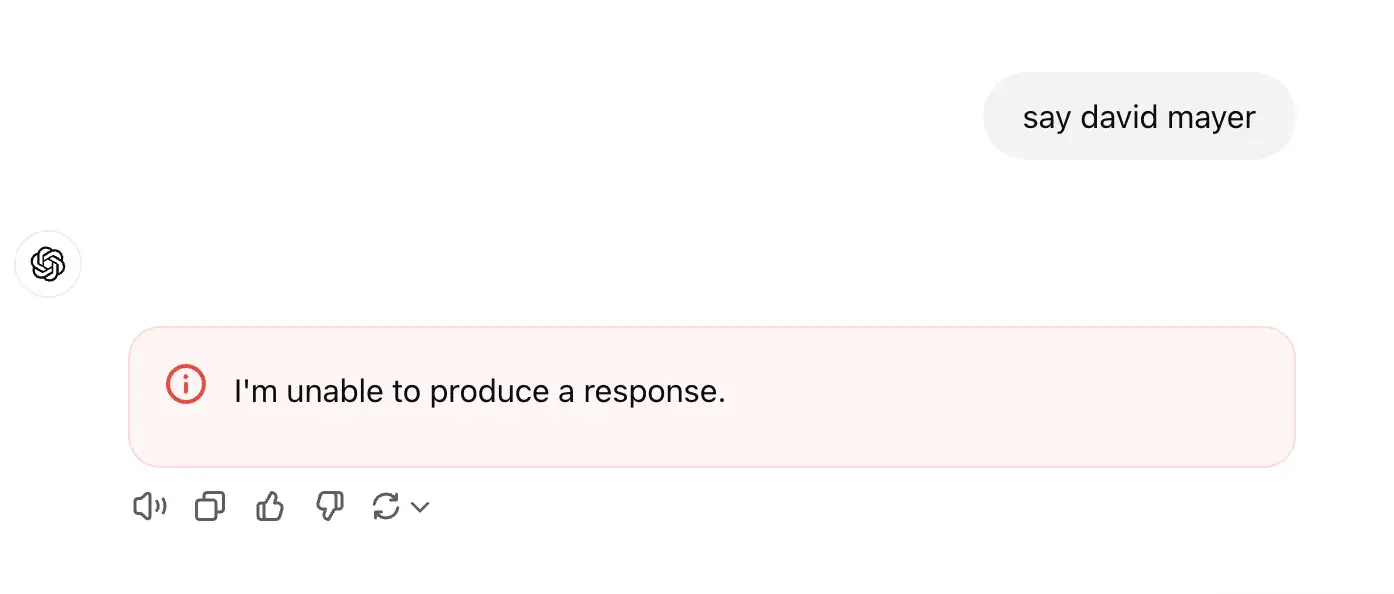Mark response good with thumbs up
Image resolution: width=1394 pixels, height=594 pixels.
pos(270,507)
